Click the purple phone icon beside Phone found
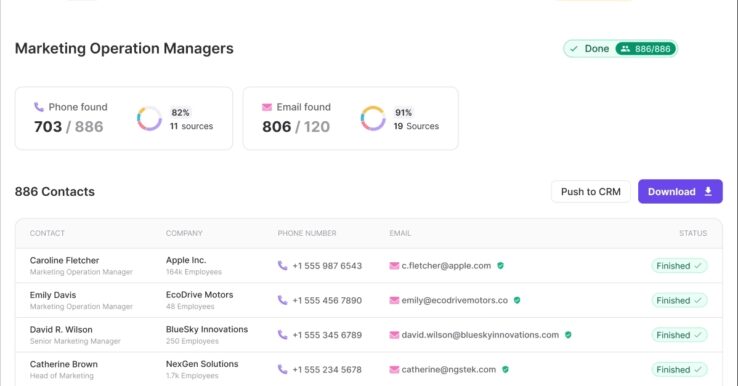 [x=39, y=107]
